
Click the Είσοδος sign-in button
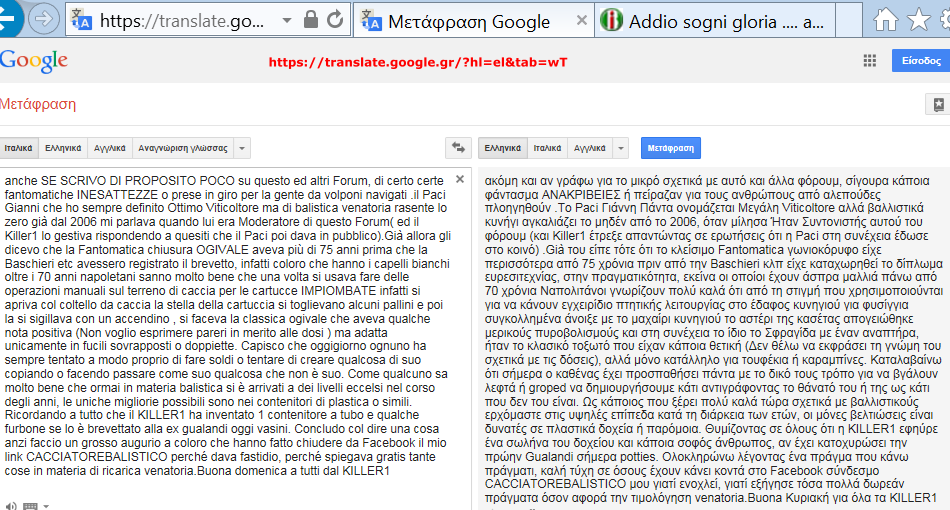[x=921, y=61]
